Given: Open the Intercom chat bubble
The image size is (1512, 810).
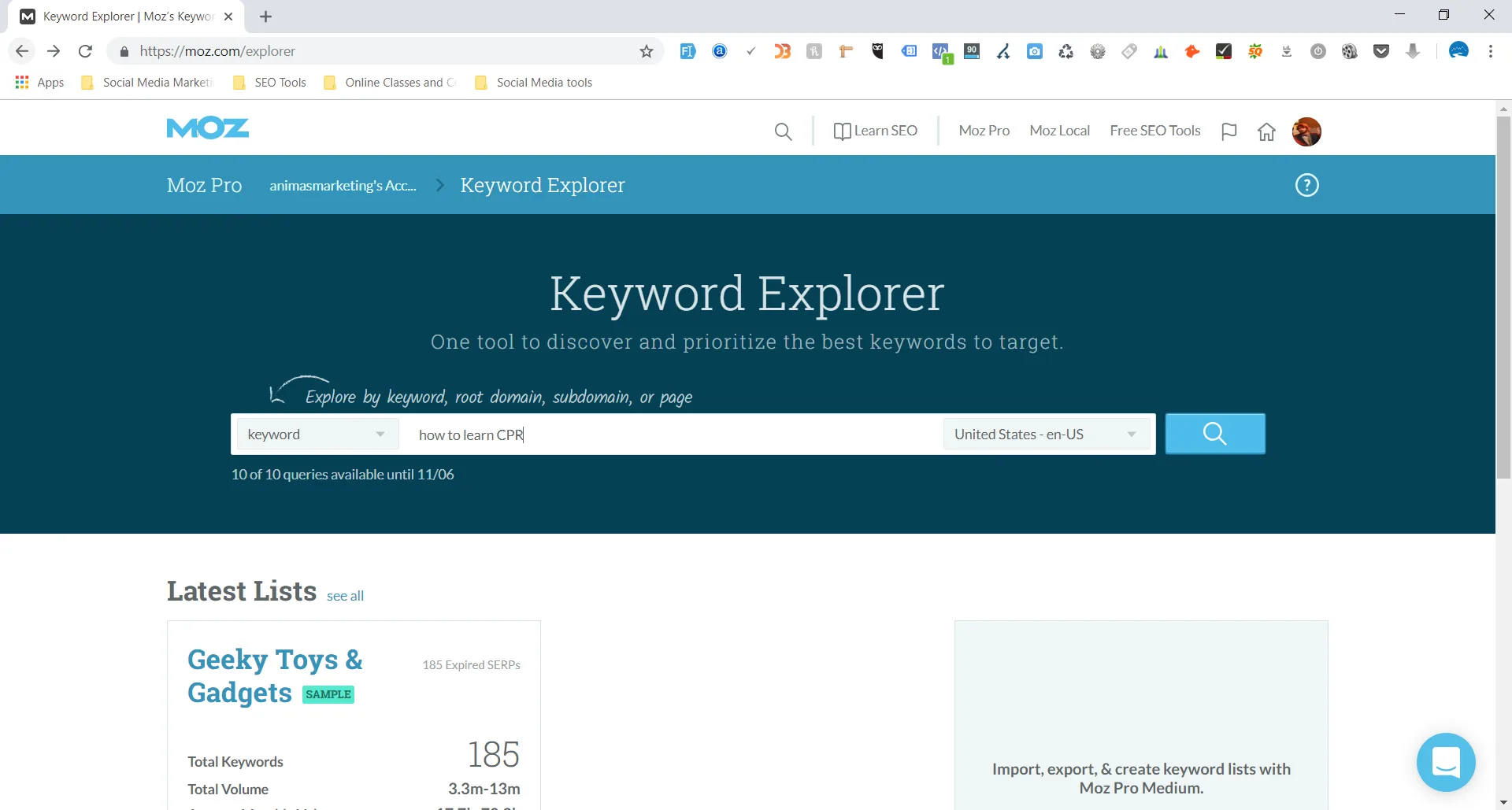Looking at the screenshot, I should [1446, 762].
